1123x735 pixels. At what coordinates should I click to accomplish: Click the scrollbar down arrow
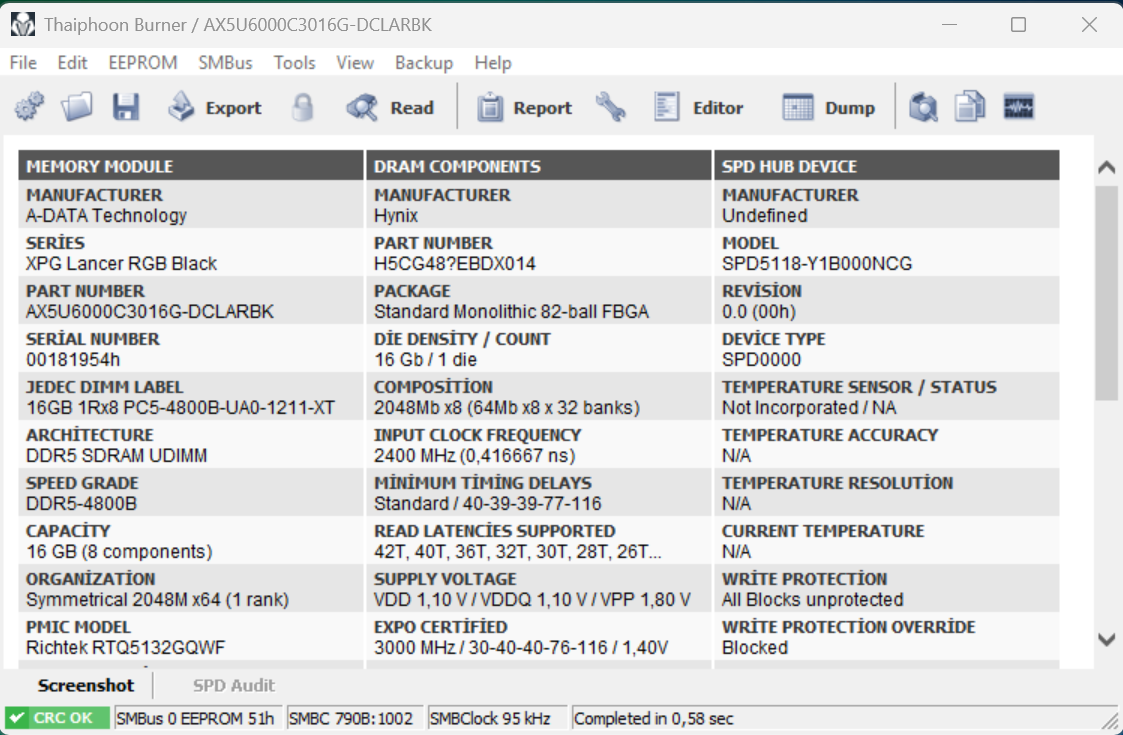tap(1107, 639)
